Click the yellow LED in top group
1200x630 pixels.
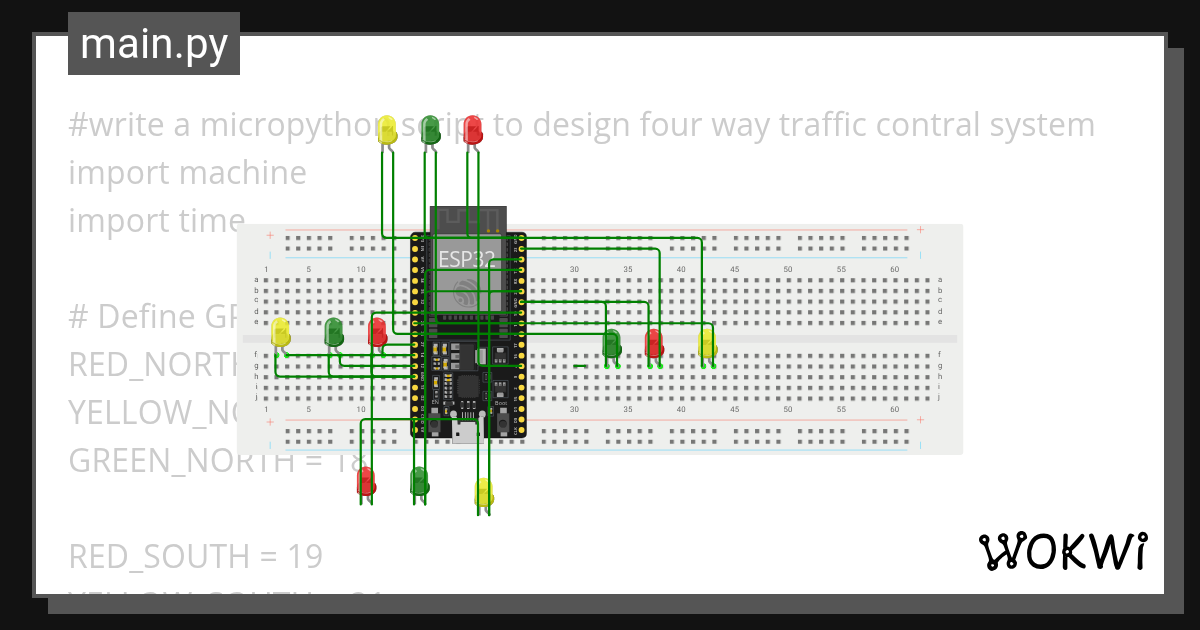387,130
